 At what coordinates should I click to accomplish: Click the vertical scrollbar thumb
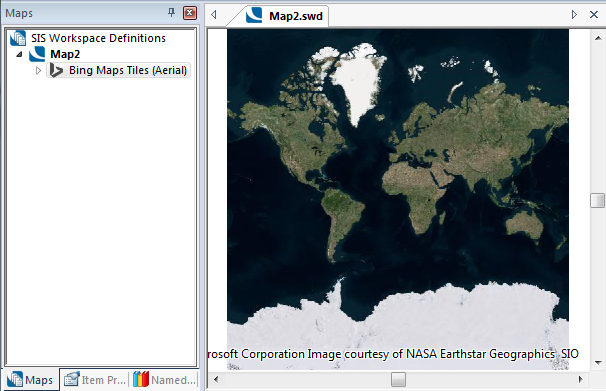(597, 200)
